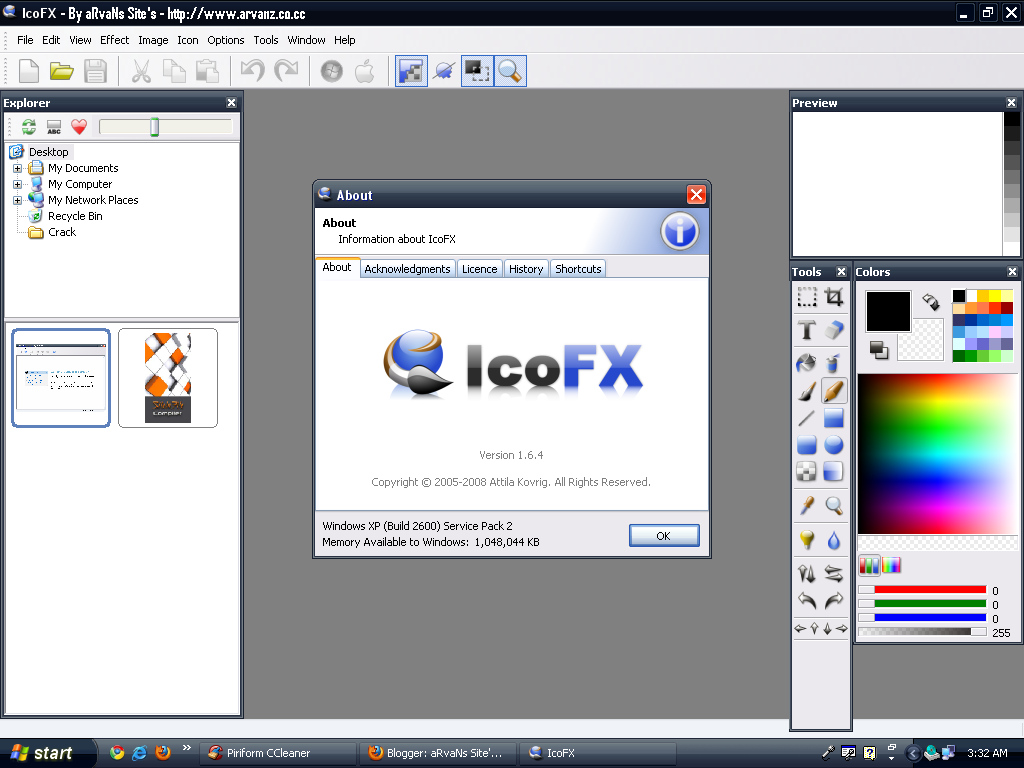This screenshot has width=1024, height=768.
Task: Click the Save diskette toolbar icon
Action: pos(95,71)
